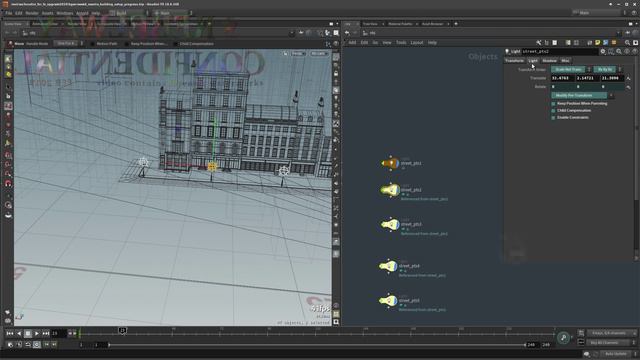Open parameter pane gear settings icon

coord(603,51)
